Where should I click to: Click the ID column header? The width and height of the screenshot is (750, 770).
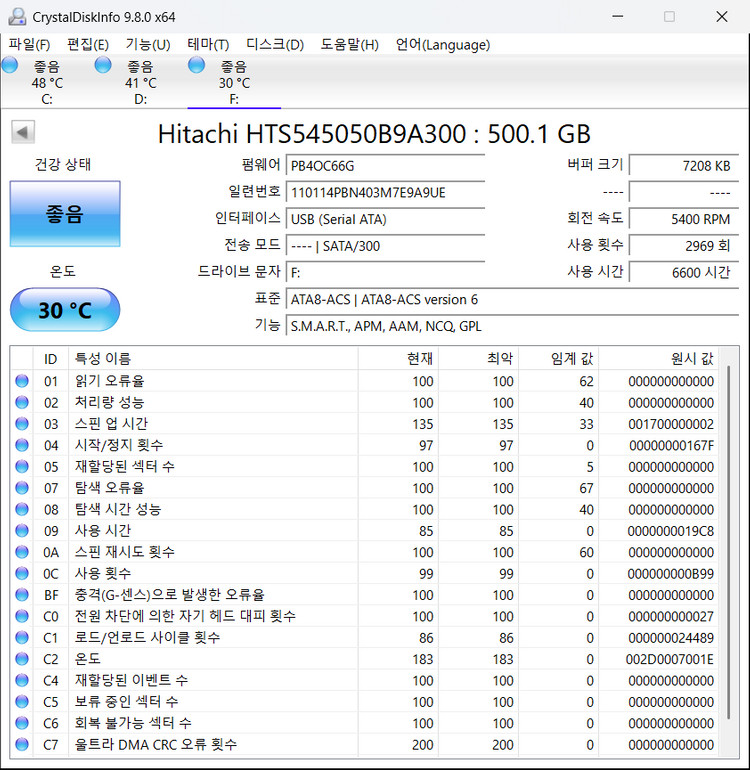(x=51, y=358)
